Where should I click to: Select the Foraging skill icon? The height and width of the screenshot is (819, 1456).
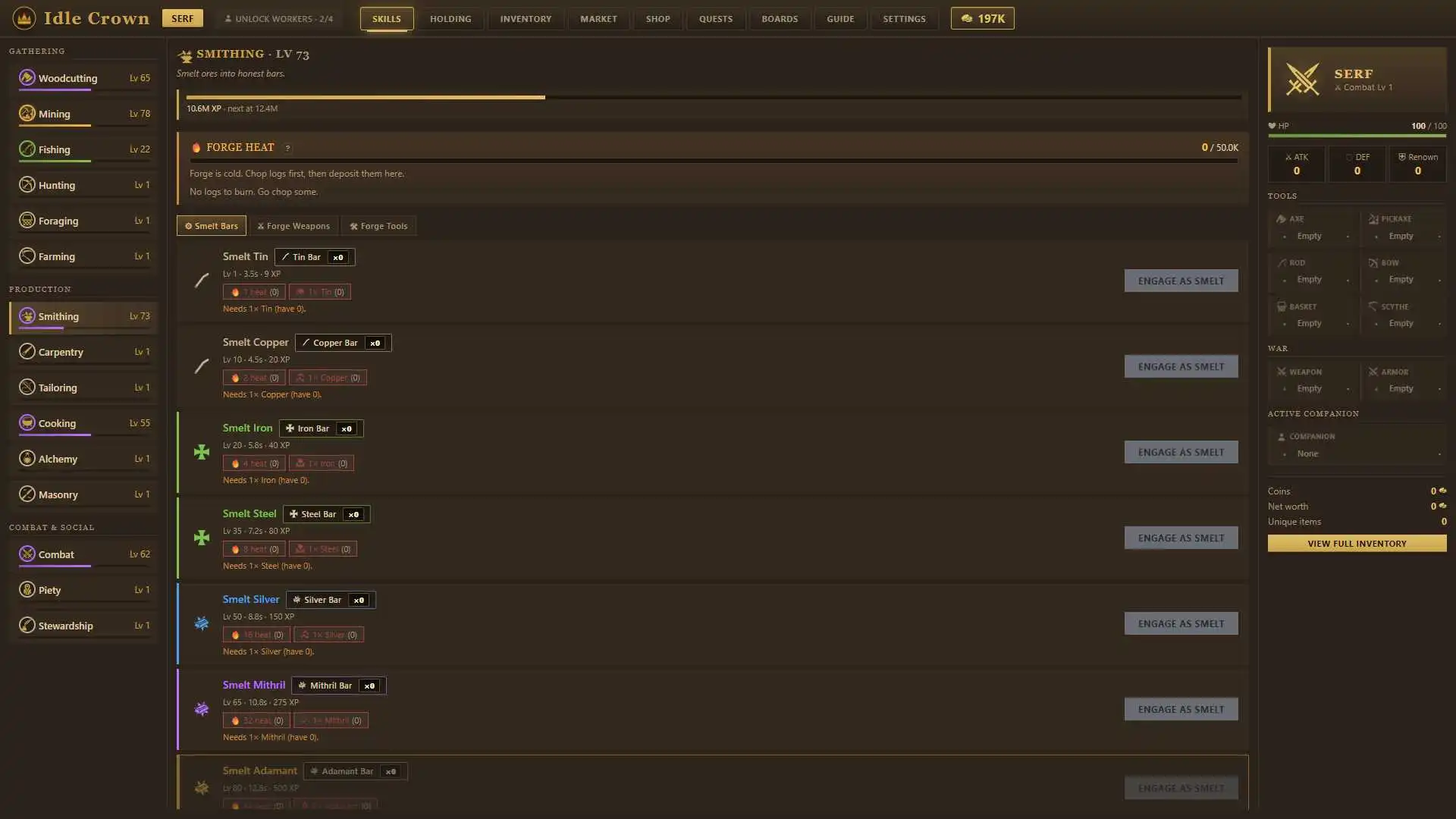coord(27,220)
